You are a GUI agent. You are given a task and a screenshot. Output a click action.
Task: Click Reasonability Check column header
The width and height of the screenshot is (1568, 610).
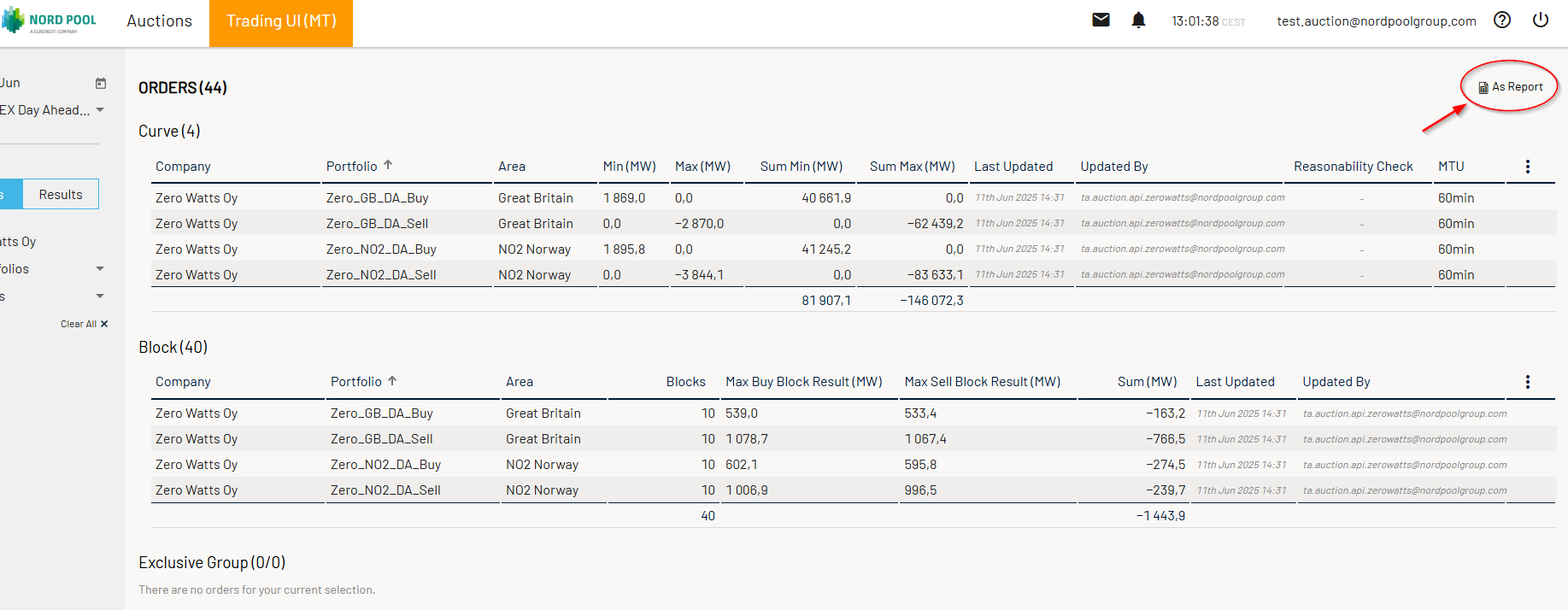tap(1354, 167)
